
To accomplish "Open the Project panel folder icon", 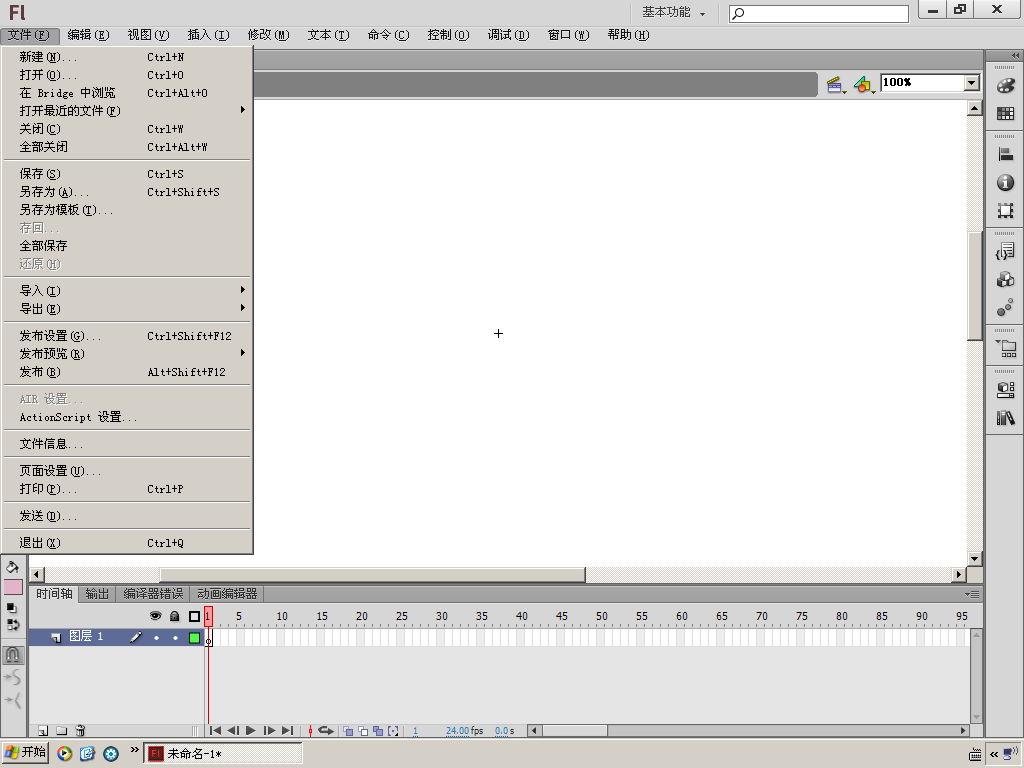I will point(1006,348).
